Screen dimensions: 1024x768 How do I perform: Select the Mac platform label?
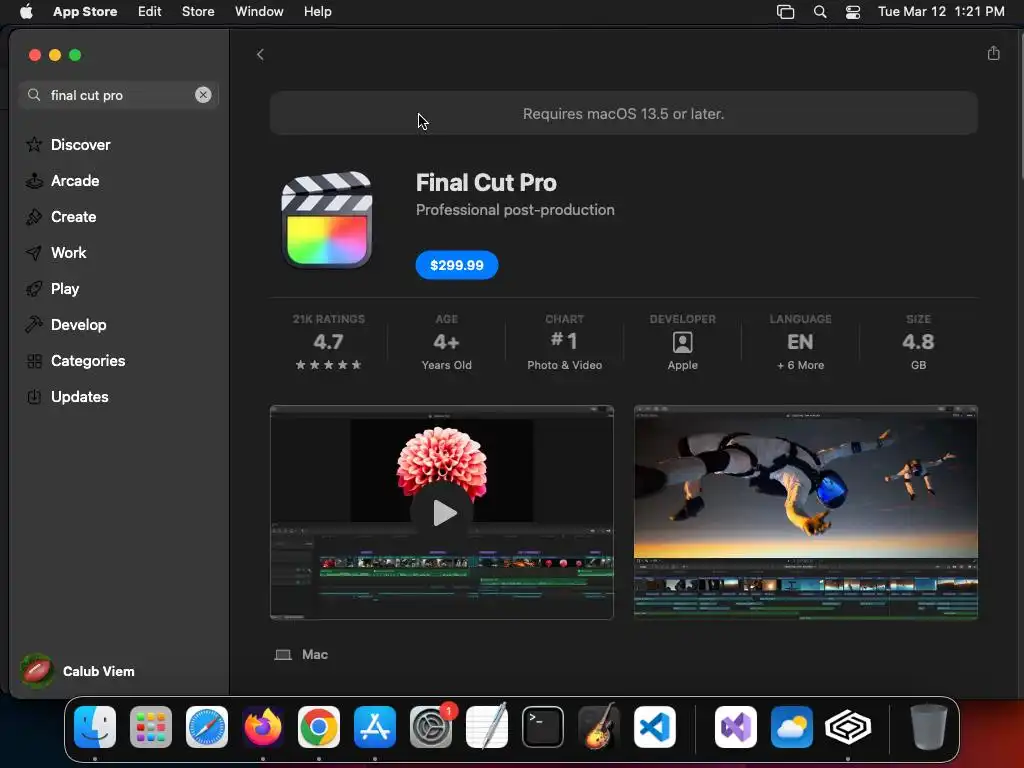pyautogui.click(x=302, y=654)
